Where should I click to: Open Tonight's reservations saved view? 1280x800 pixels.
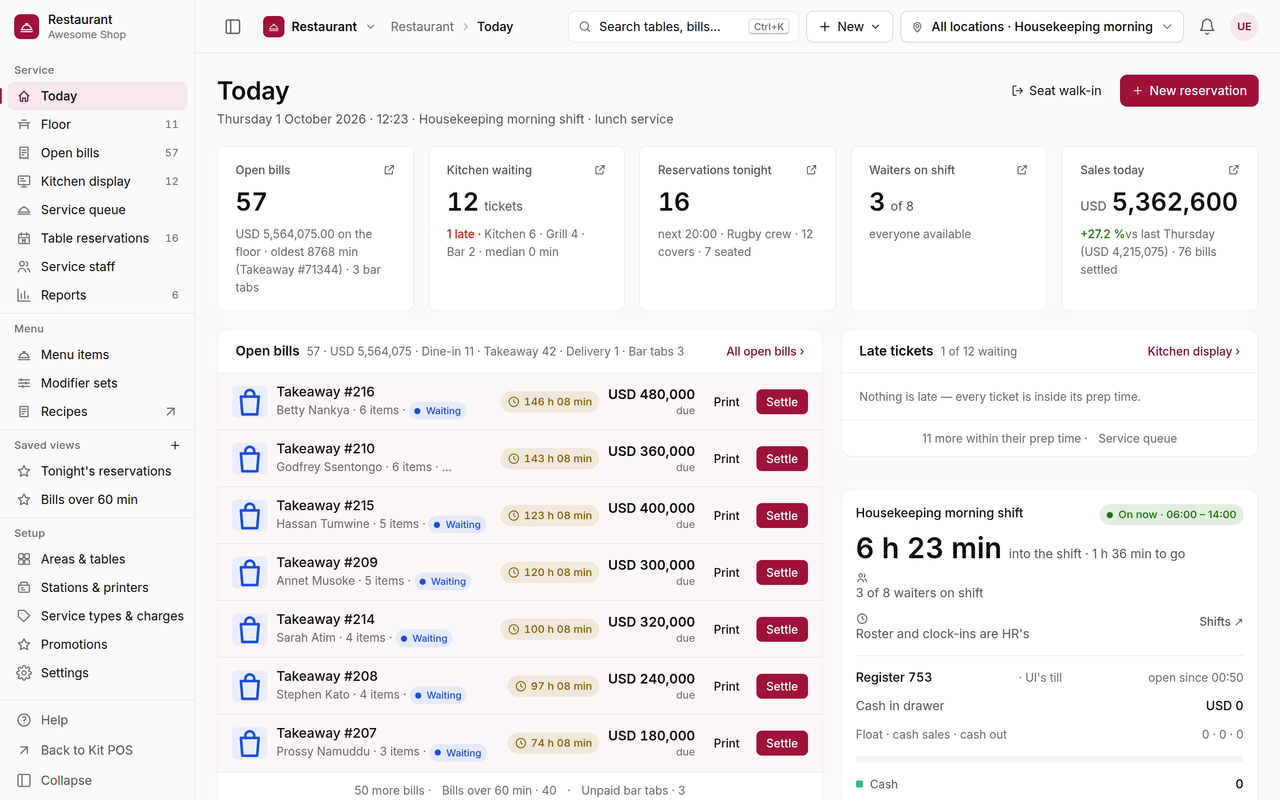[97, 471]
